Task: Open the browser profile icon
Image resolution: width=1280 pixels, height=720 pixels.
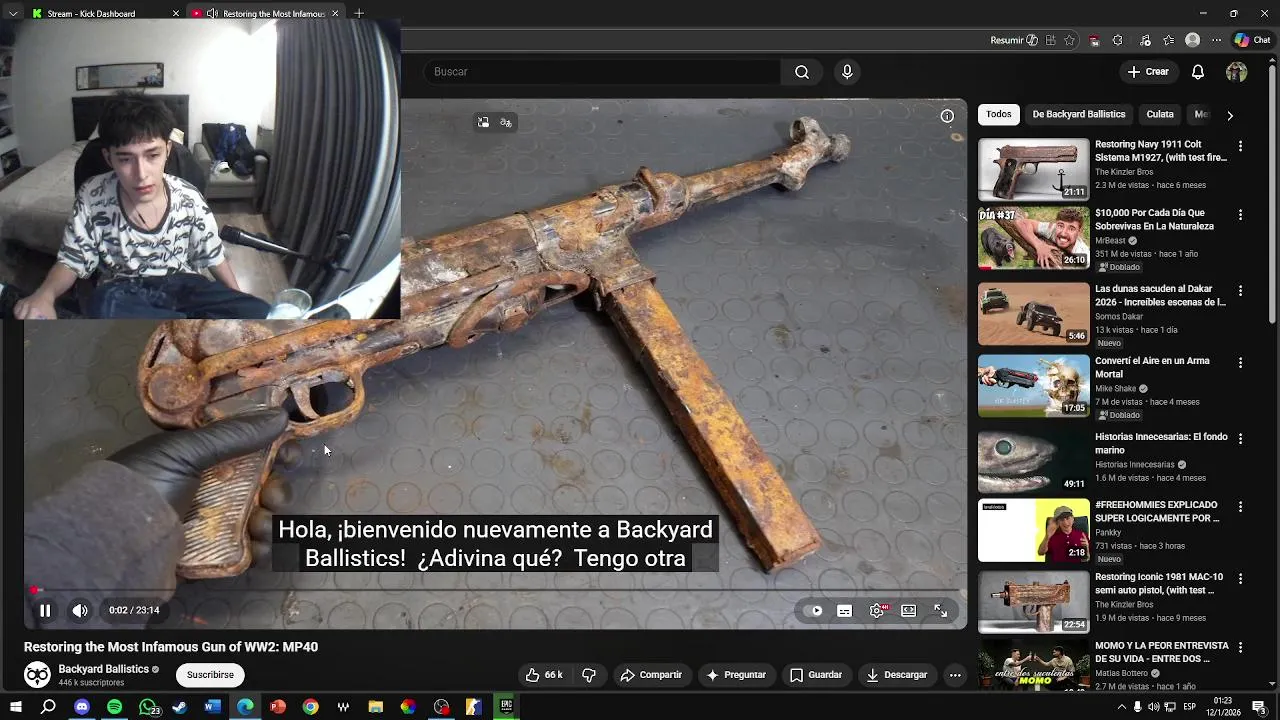Action: tap(1192, 41)
